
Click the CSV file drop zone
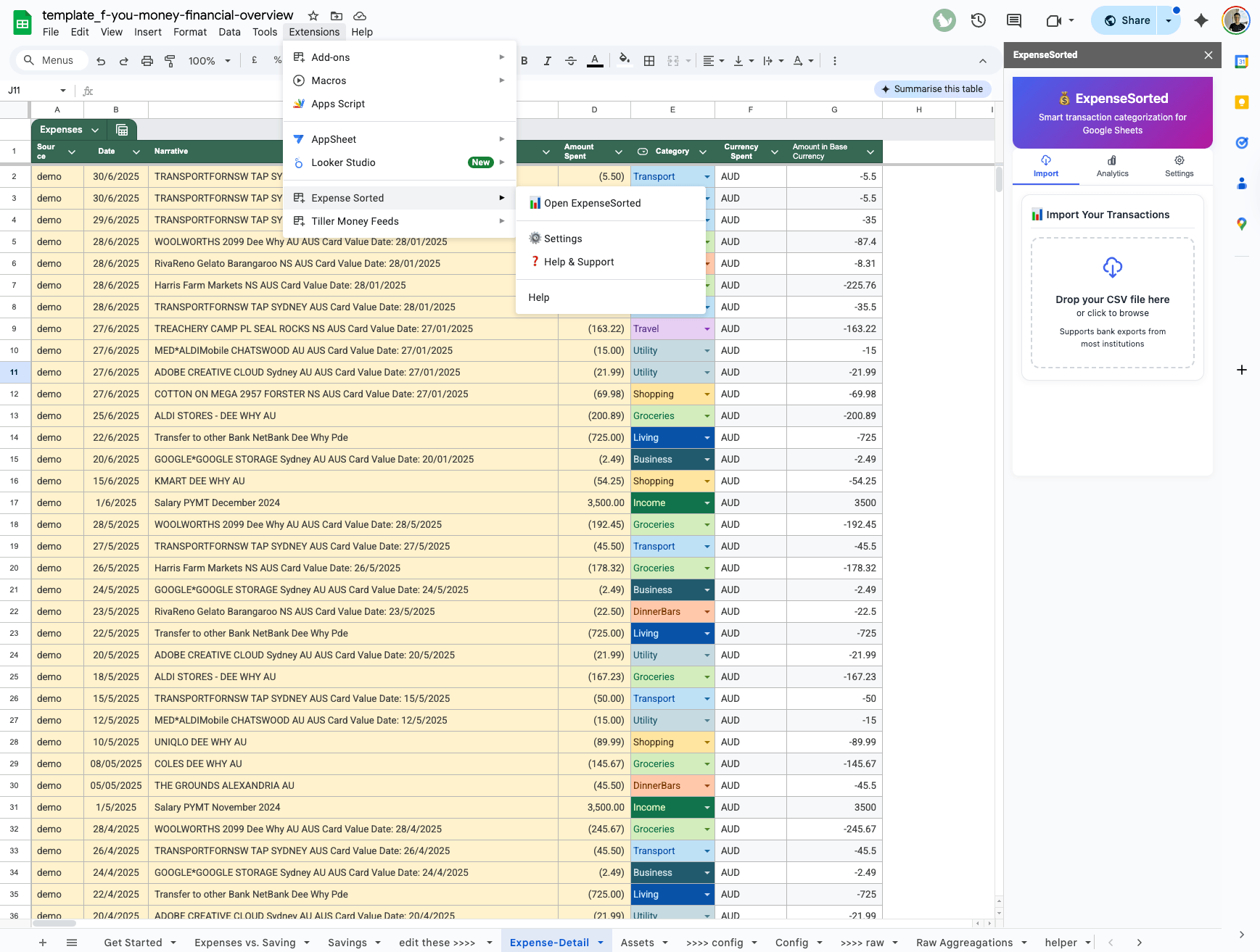tap(1112, 303)
